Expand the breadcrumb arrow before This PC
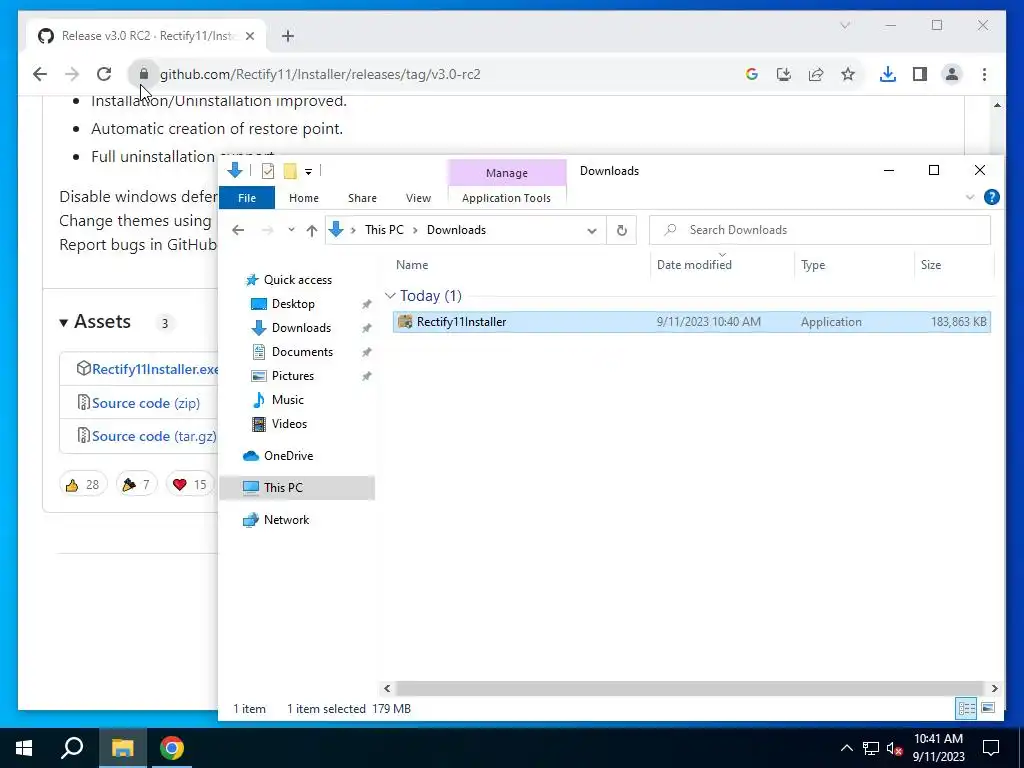Image resolution: width=1024 pixels, height=768 pixels. 353,230
